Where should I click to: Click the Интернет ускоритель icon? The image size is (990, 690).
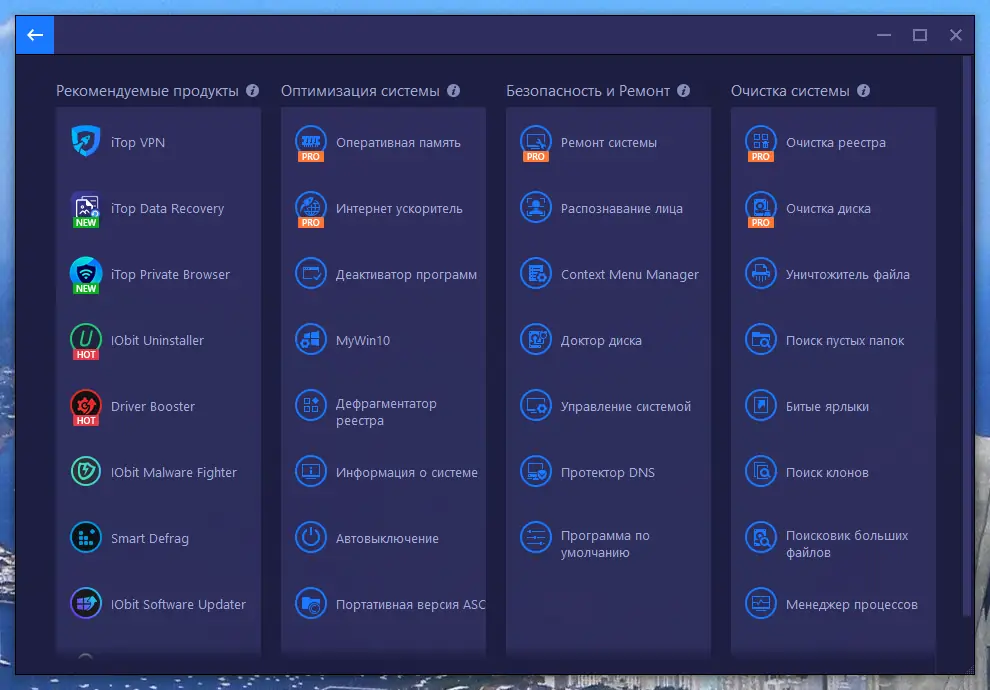point(311,209)
